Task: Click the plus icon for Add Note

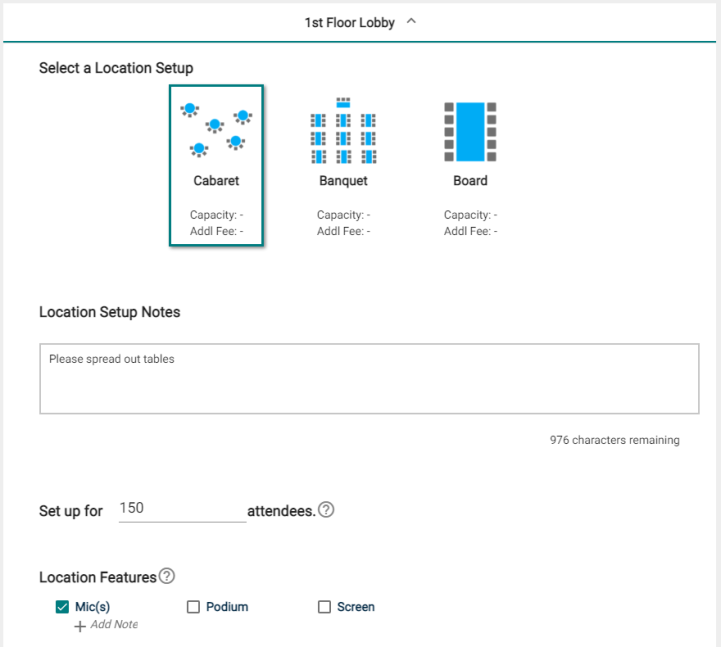Action: pyautogui.click(x=80, y=626)
